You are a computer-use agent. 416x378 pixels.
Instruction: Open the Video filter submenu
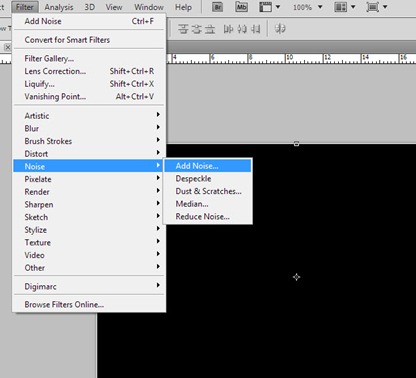[x=89, y=255]
